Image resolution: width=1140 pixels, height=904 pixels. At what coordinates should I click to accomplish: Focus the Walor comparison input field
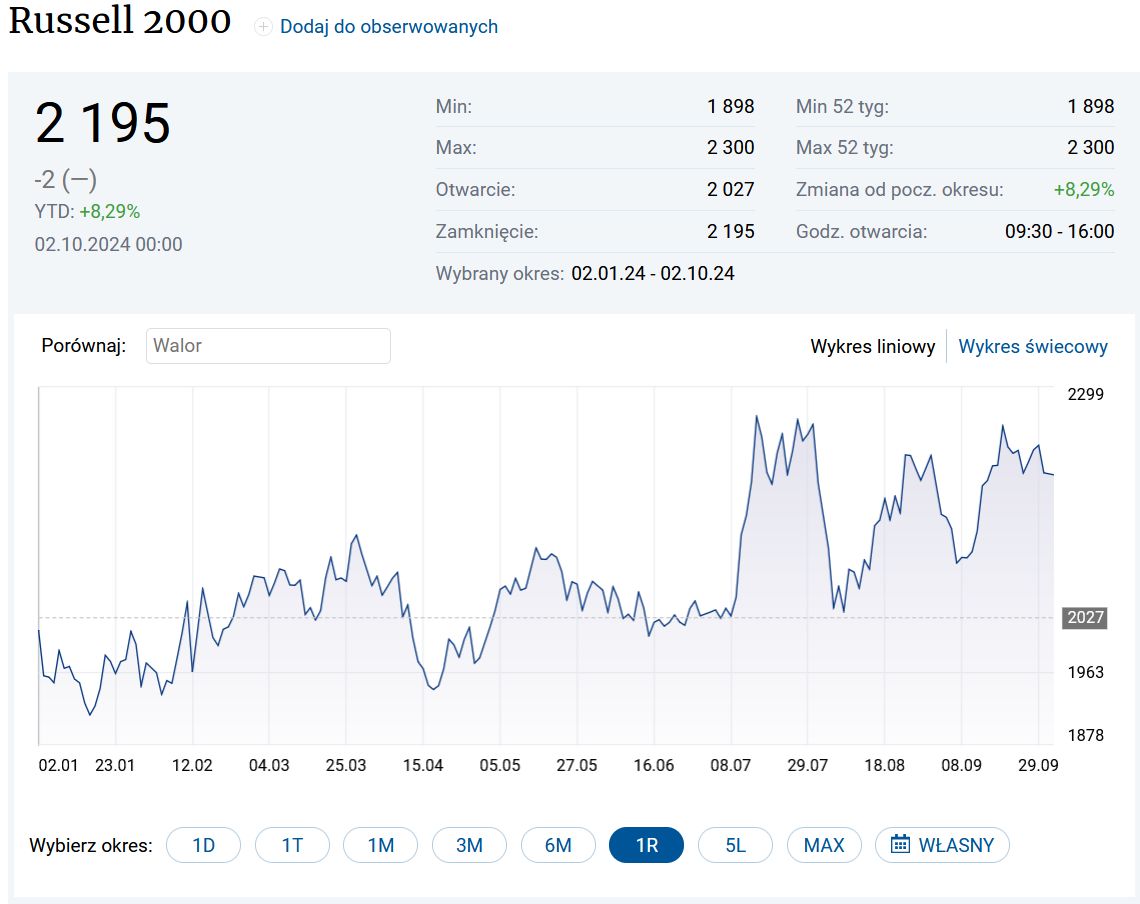tap(268, 346)
